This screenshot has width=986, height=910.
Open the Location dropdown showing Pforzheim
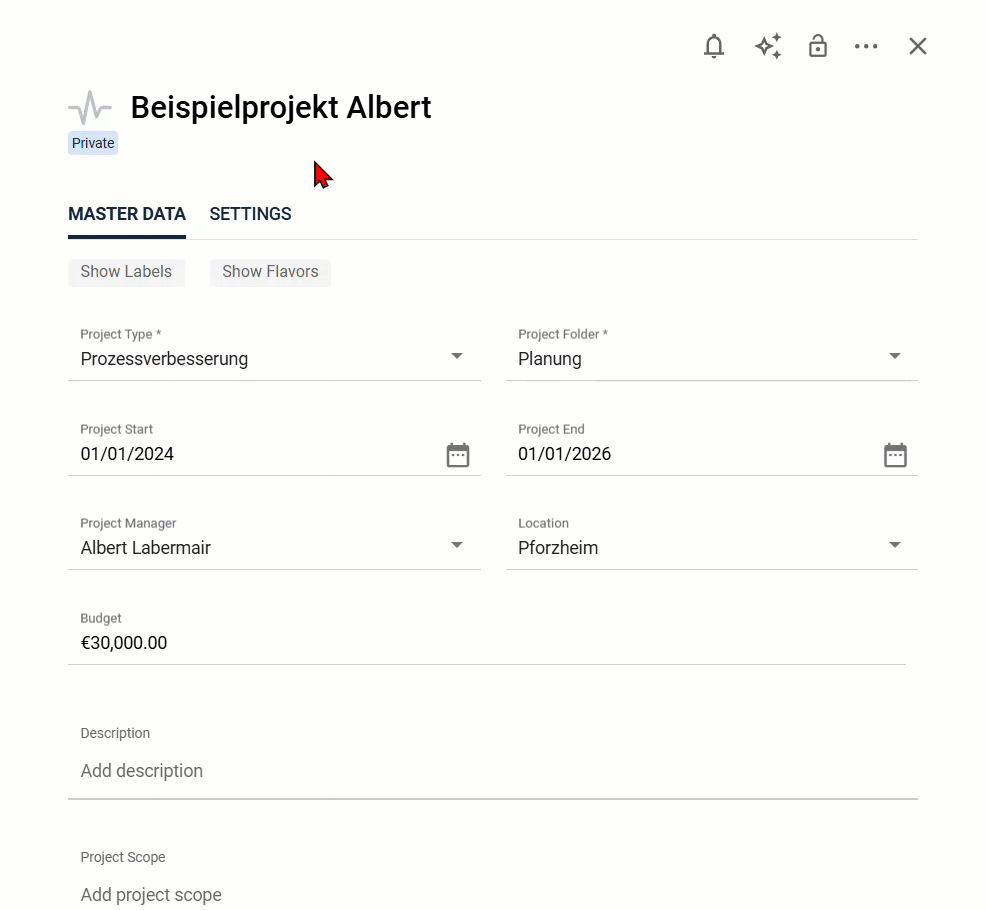tap(894, 546)
